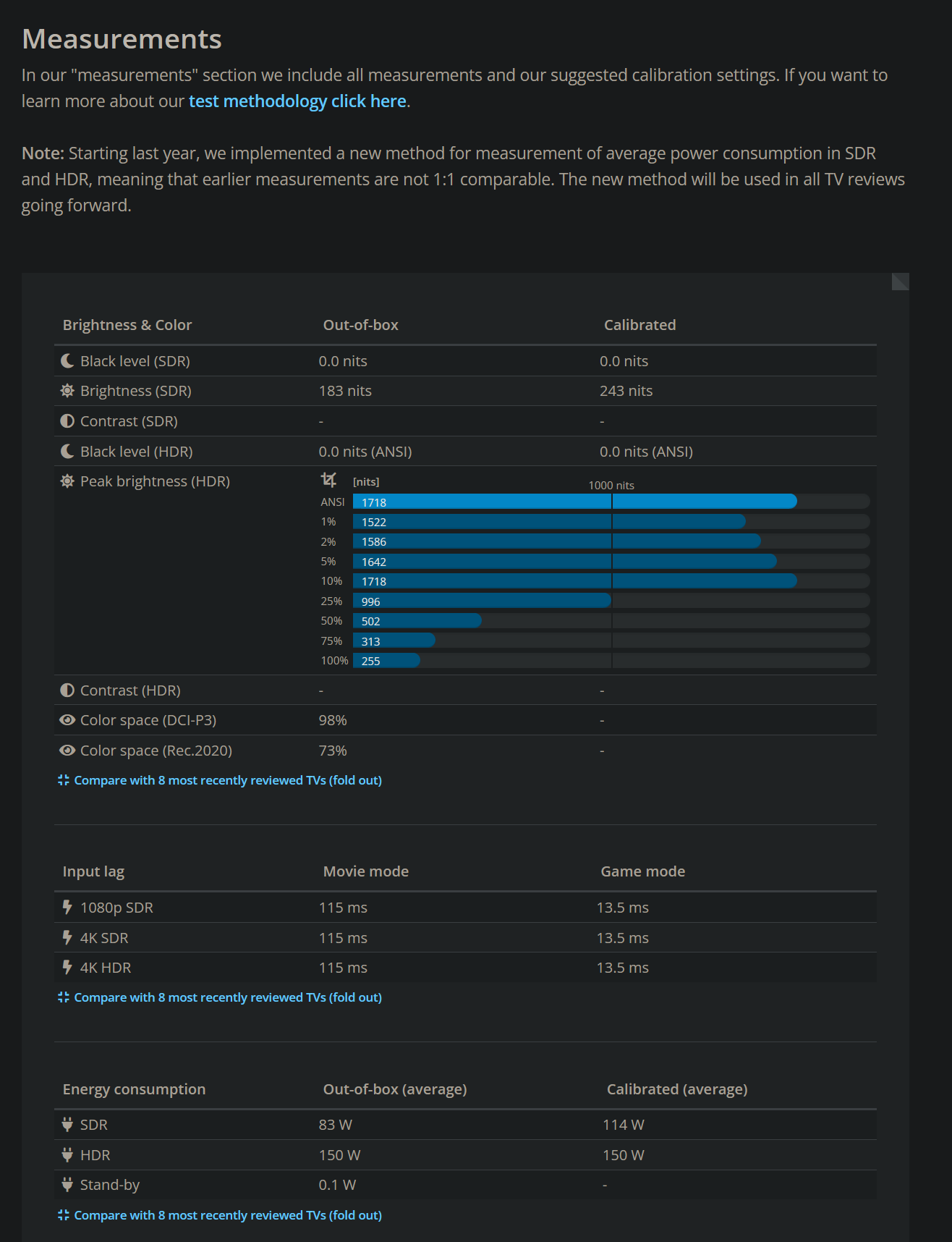This screenshot has height=1242, width=952.
Task: Expand the Brightness & Color TV comparison fold-out
Action: click(x=227, y=780)
